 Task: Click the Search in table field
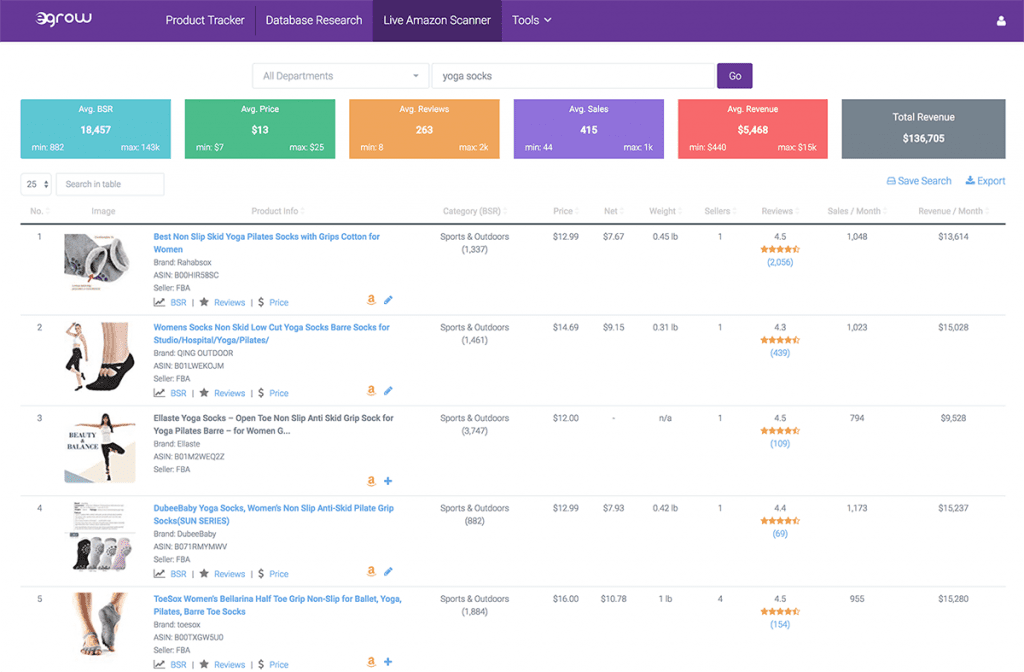point(110,184)
